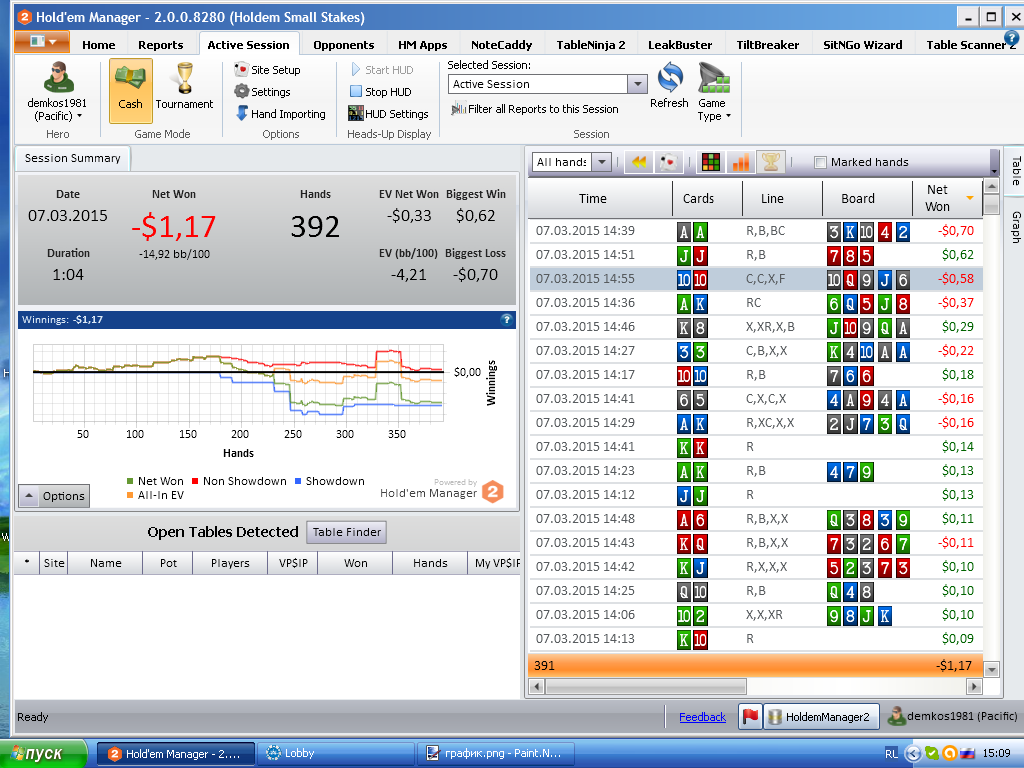Open the Settings gear option
This screenshot has height=768, width=1024.
[x=263, y=91]
